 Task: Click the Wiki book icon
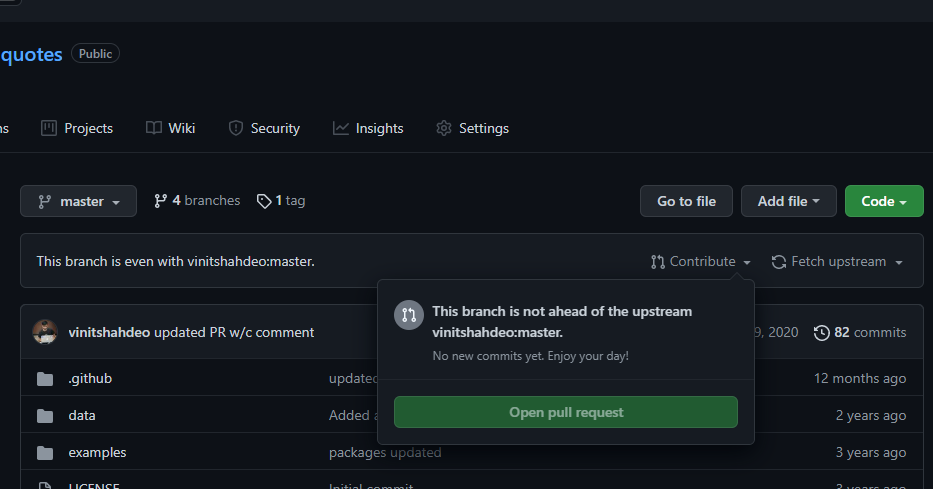[x=154, y=128]
